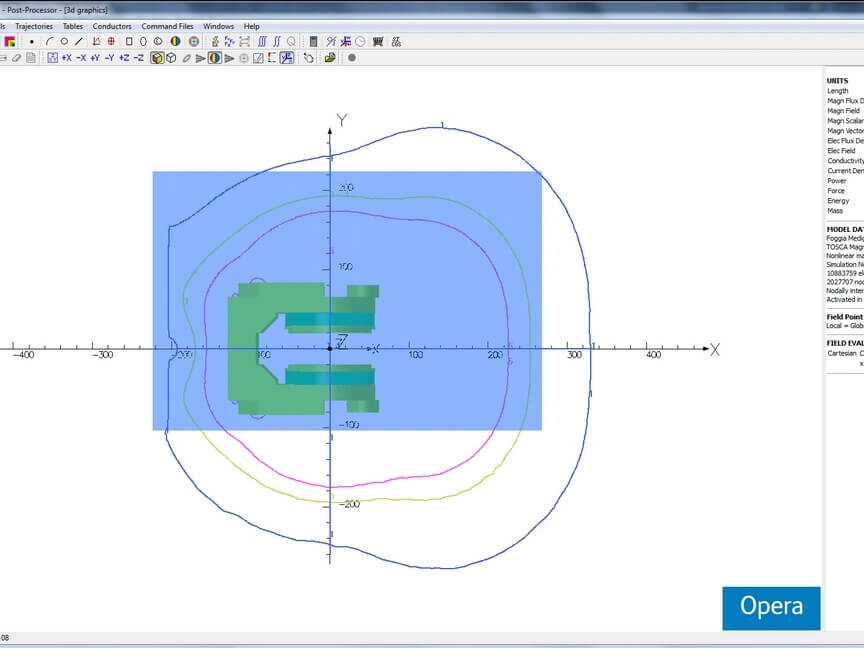The image size is (864, 648).
Task: Open the Windows menu item
Action: pyautogui.click(x=218, y=26)
